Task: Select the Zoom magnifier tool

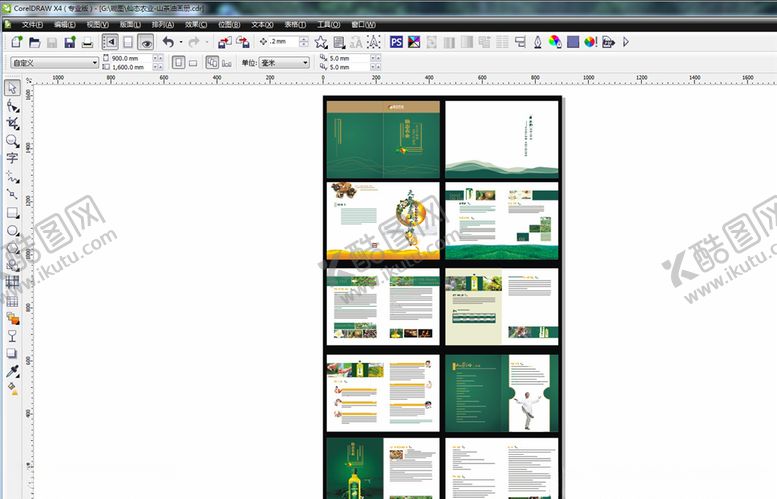Action: 13,141
